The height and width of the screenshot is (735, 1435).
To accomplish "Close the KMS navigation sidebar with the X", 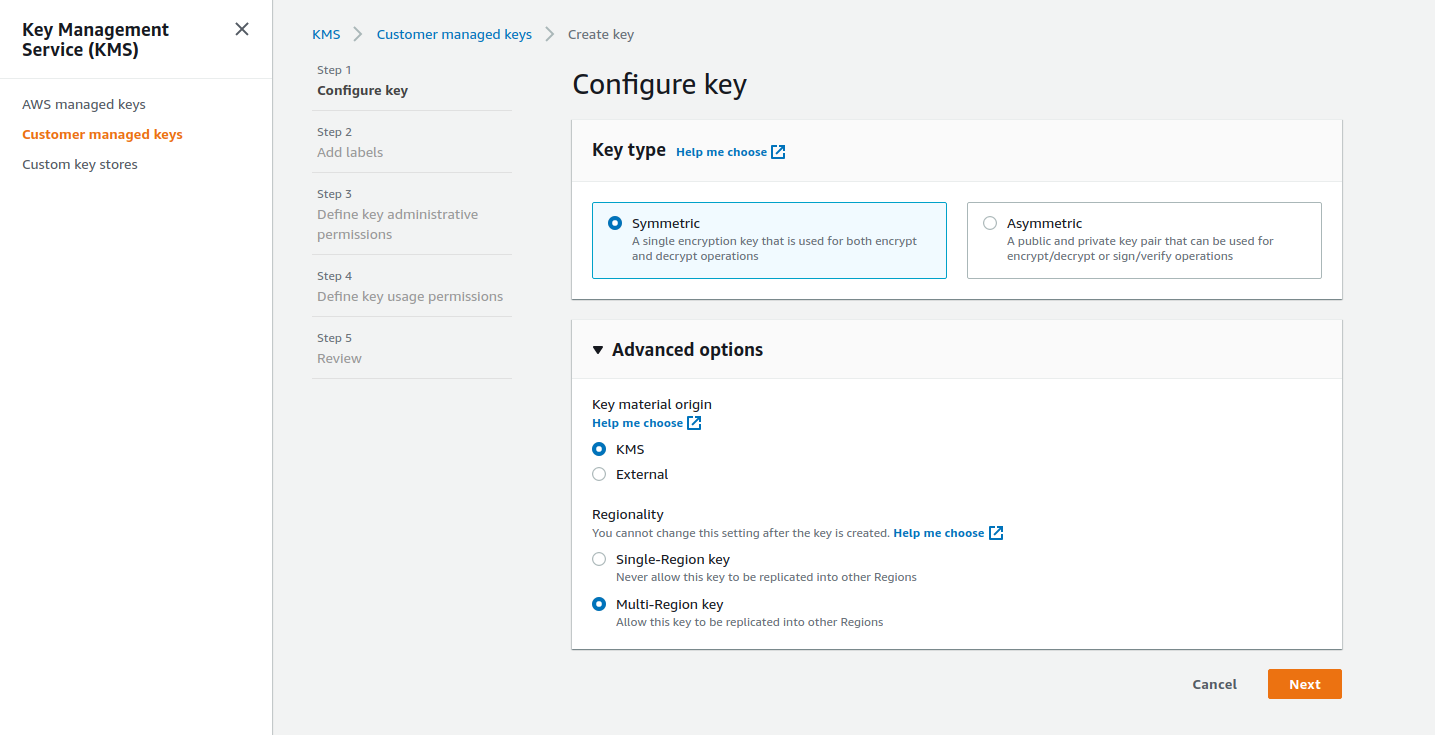I will click(x=241, y=29).
